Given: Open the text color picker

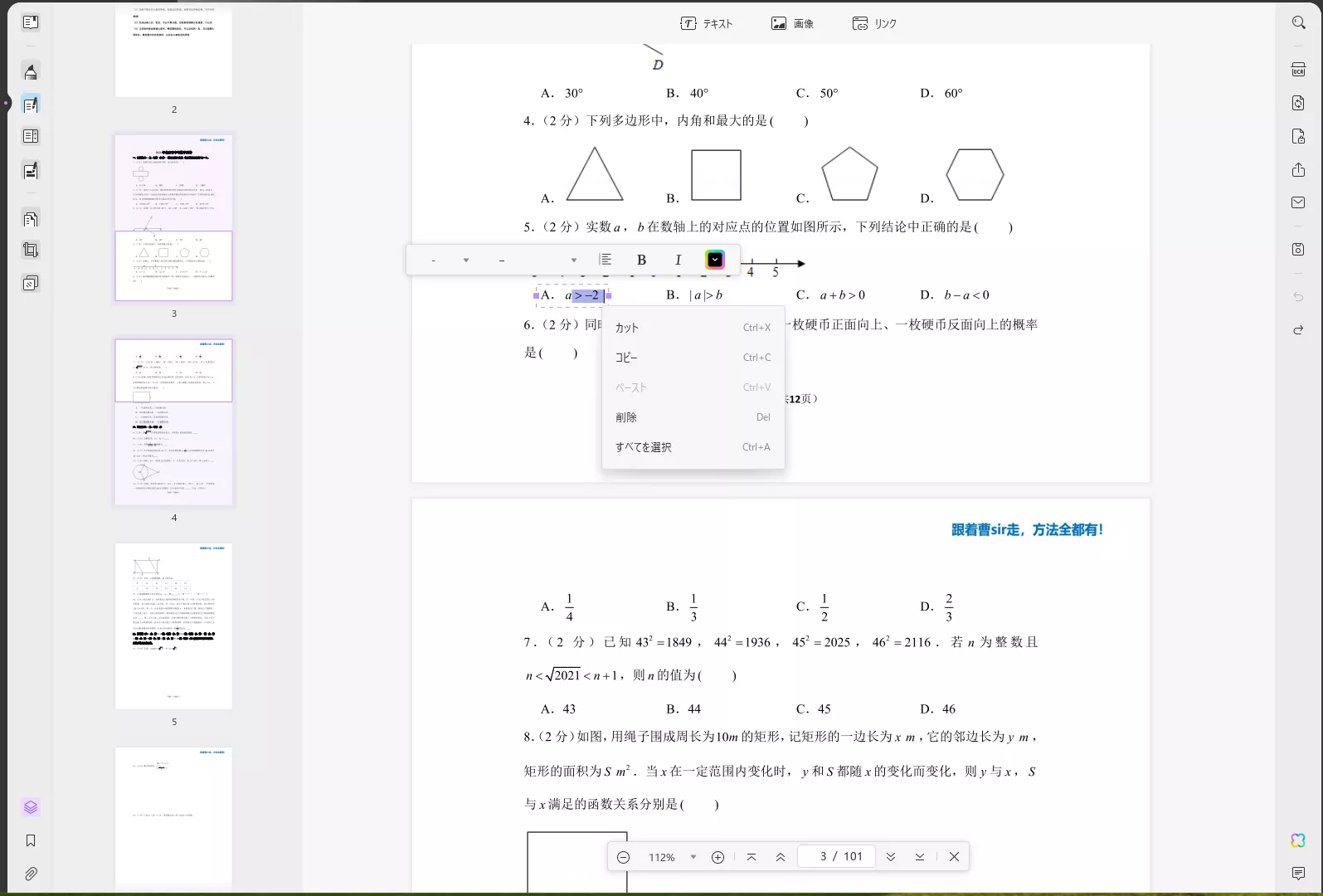Looking at the screenshot, I should click(x=714, y=260).
